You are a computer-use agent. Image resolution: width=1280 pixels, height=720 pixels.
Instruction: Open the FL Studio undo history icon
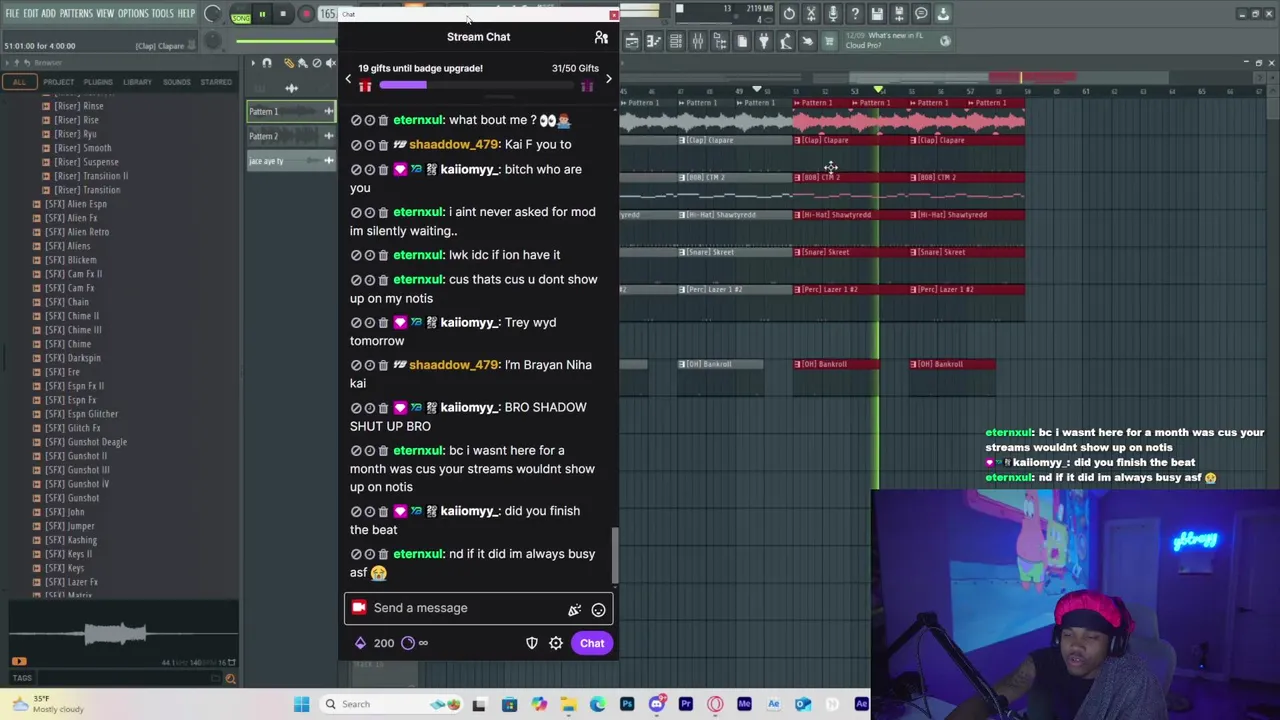789,14
